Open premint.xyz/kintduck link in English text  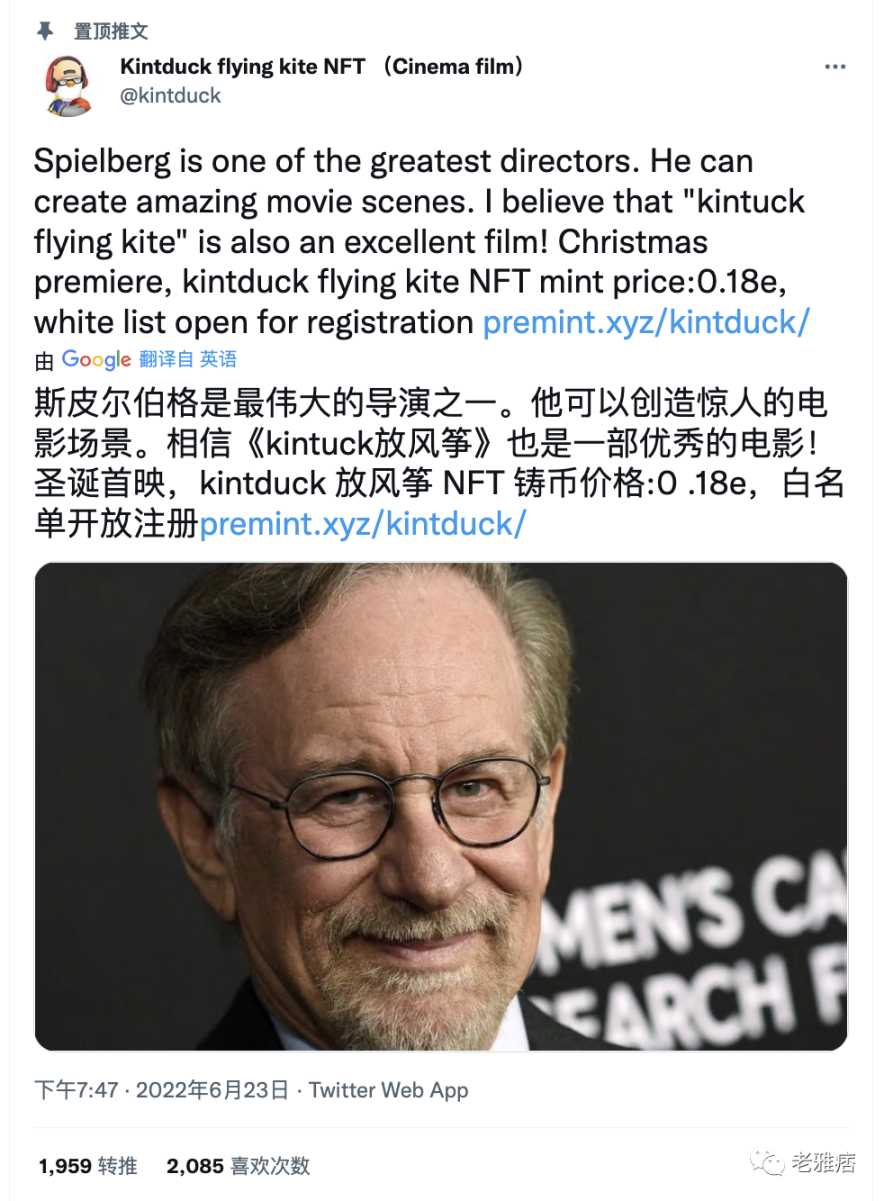pyautogui.click(x=646, y=322)
